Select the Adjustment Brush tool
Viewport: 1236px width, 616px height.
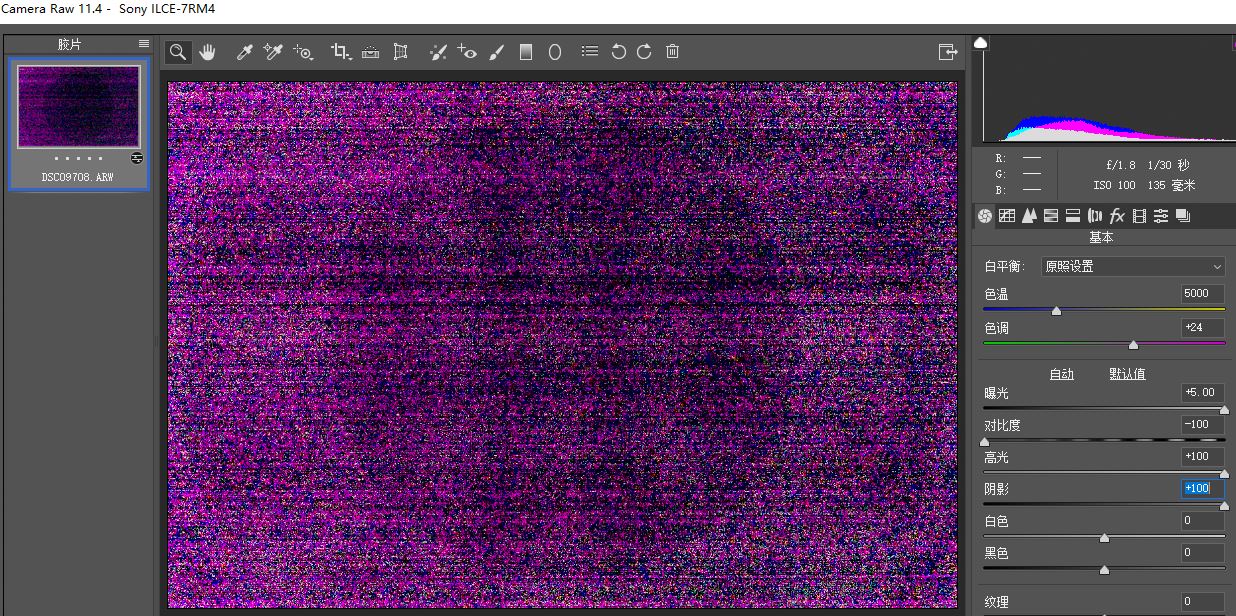(497, 52)
